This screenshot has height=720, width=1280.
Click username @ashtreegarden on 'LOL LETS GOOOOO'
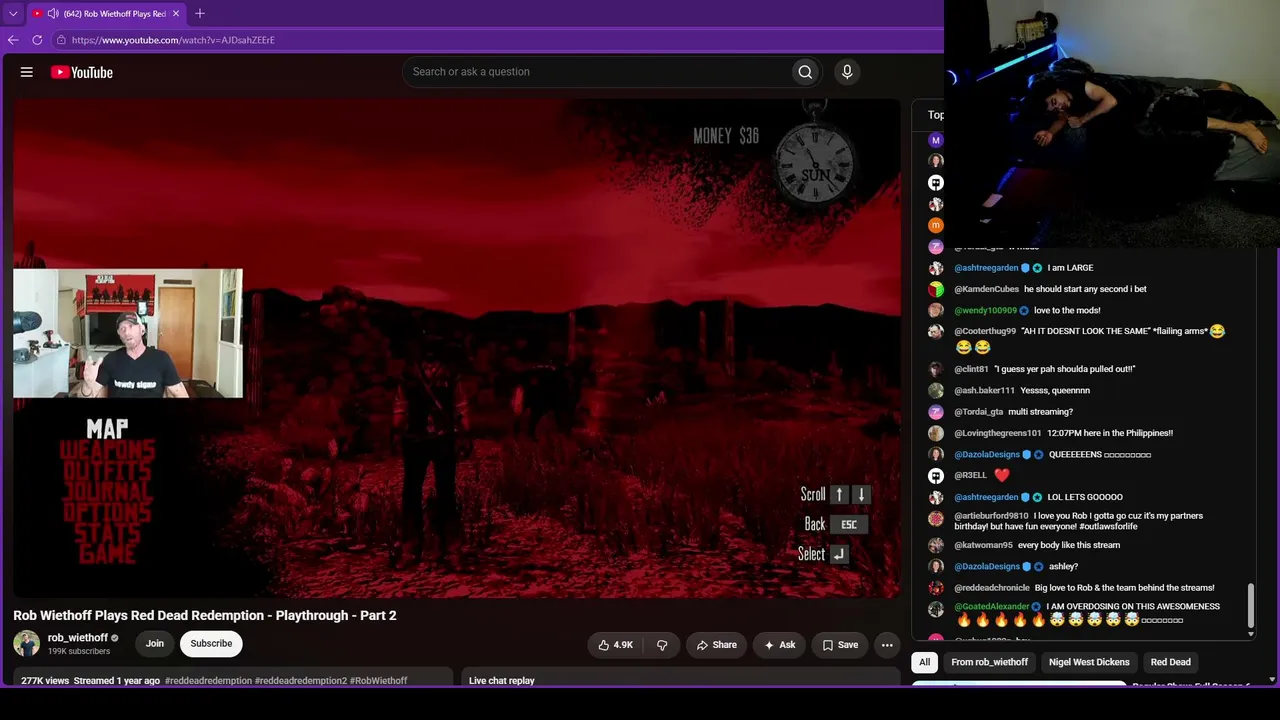[986, 497]
